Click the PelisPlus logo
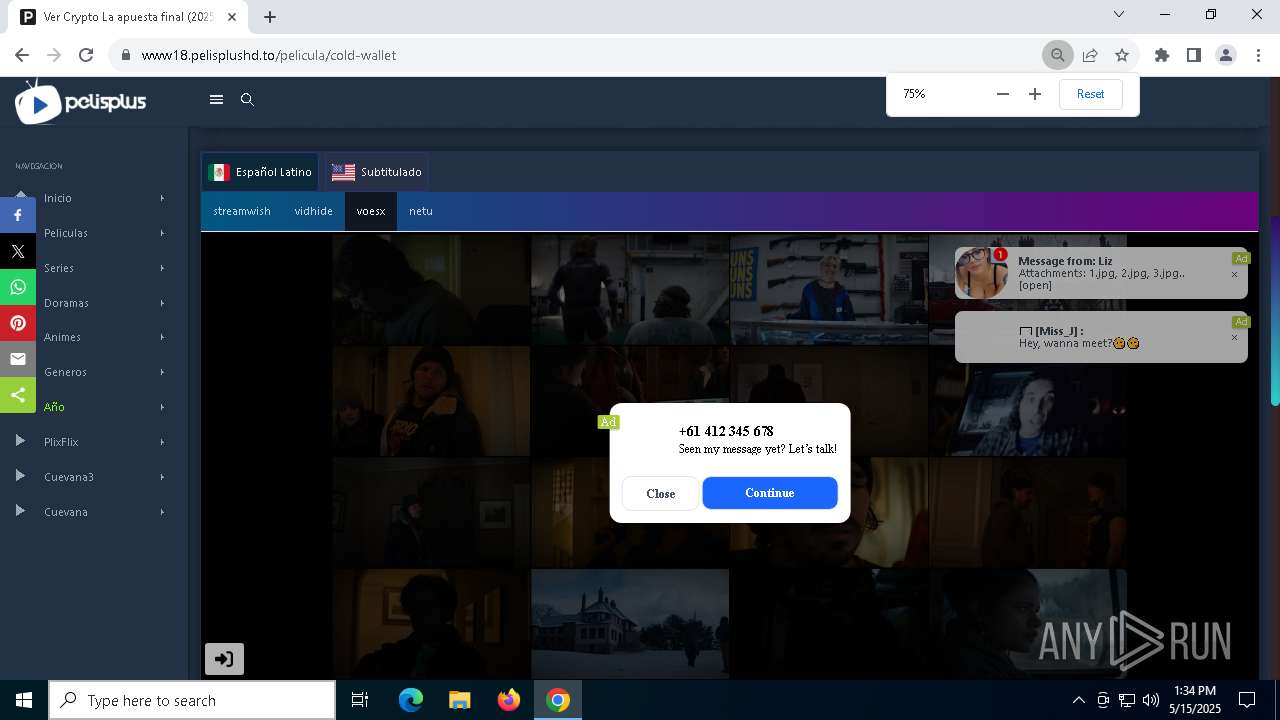This screenshot has height=720, width=1280. tap(81, 101)
